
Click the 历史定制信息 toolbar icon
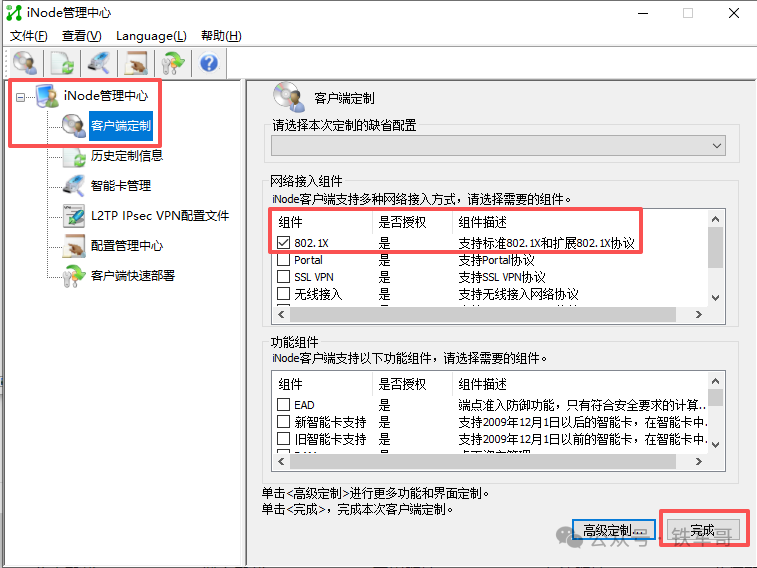pos(62,63)
